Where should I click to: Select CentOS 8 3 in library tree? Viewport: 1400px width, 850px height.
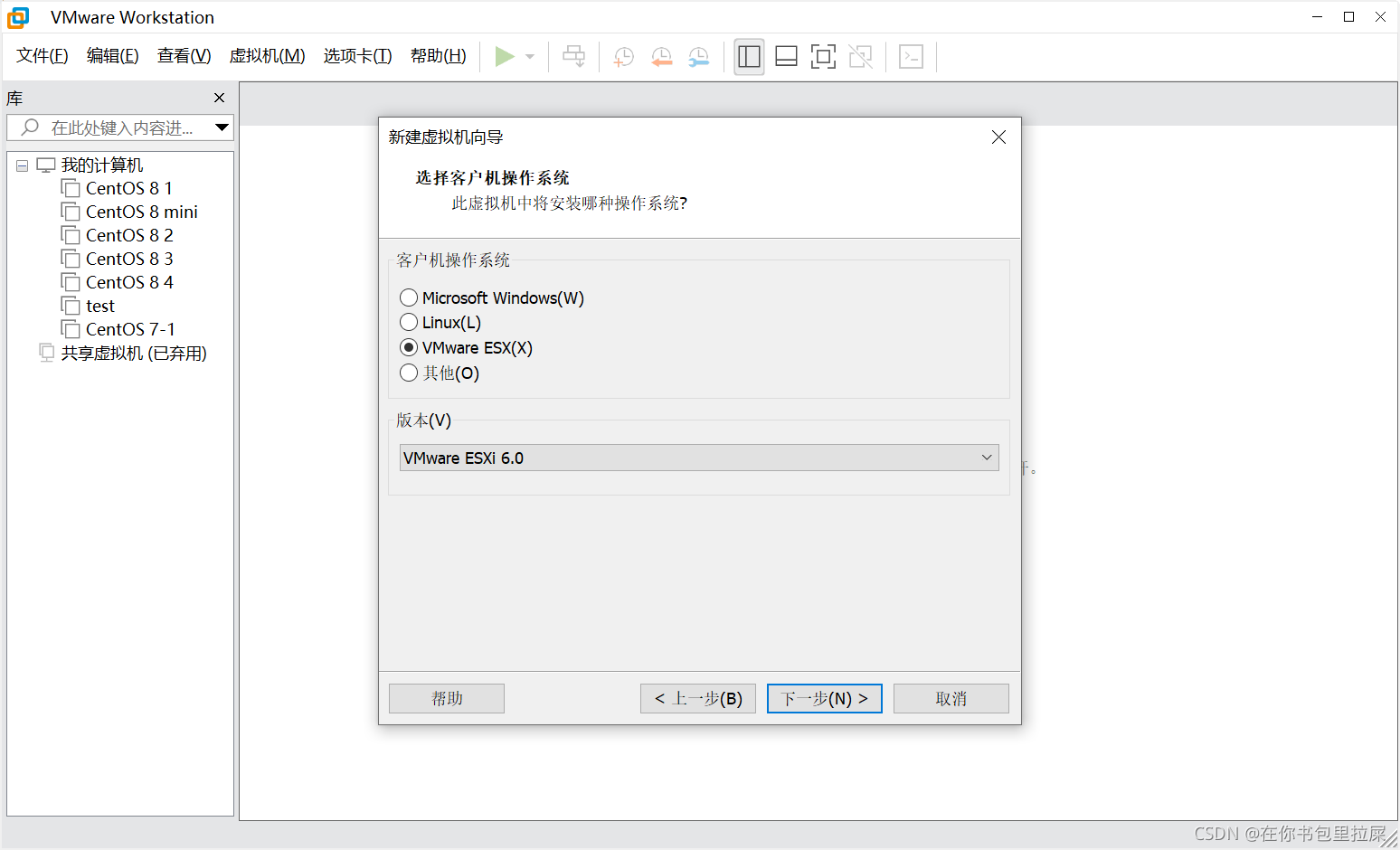pos(129,259)
